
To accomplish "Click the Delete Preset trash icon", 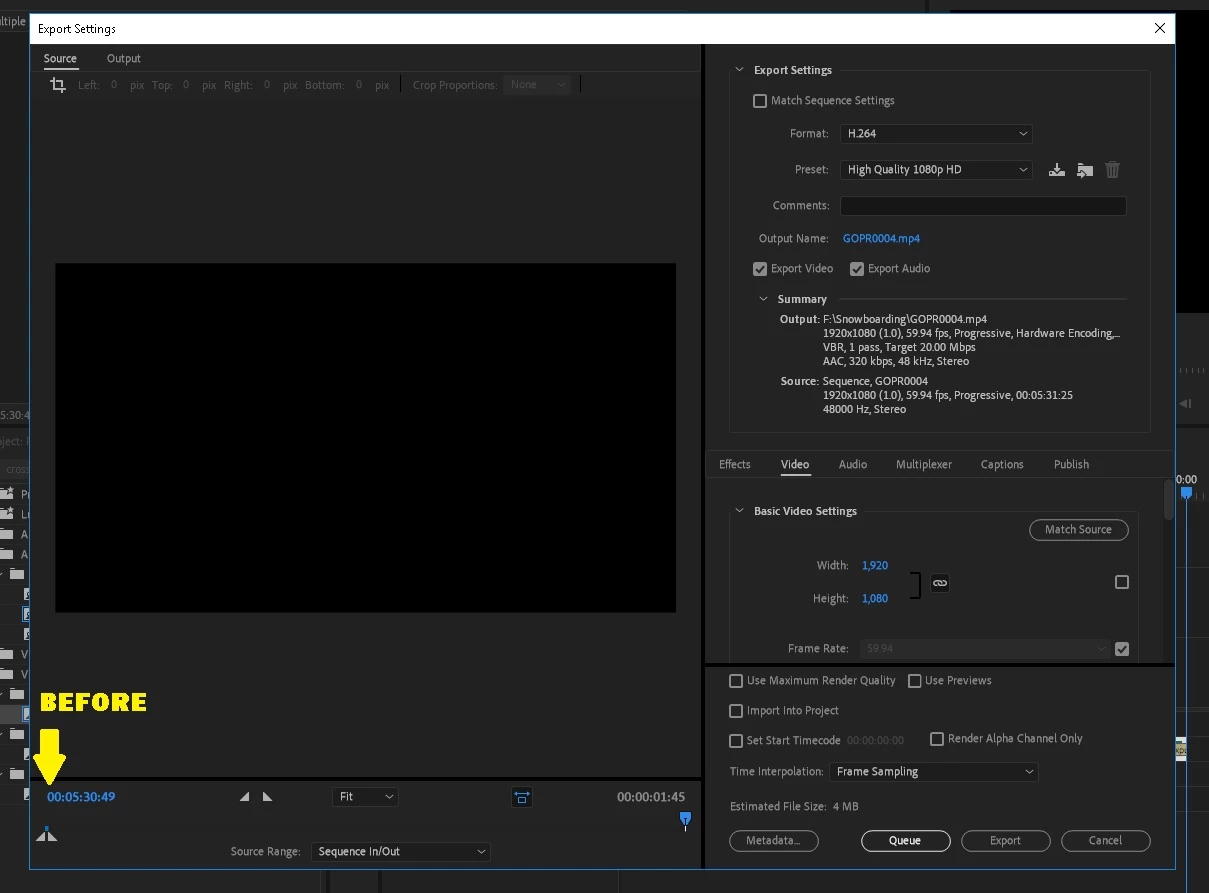I will coord(1112,170).
